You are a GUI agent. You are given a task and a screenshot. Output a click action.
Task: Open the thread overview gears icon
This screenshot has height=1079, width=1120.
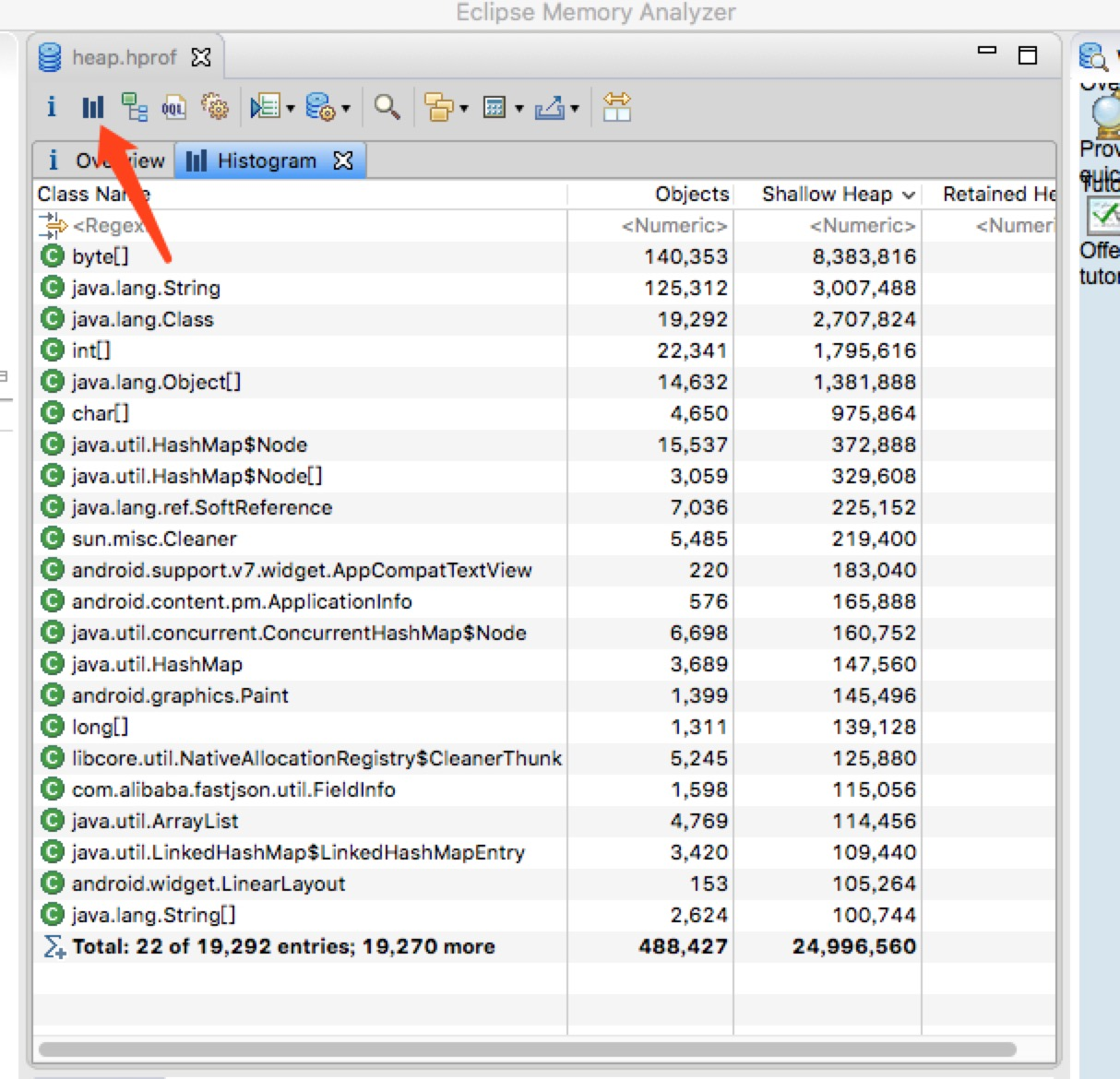click(215, 107)
